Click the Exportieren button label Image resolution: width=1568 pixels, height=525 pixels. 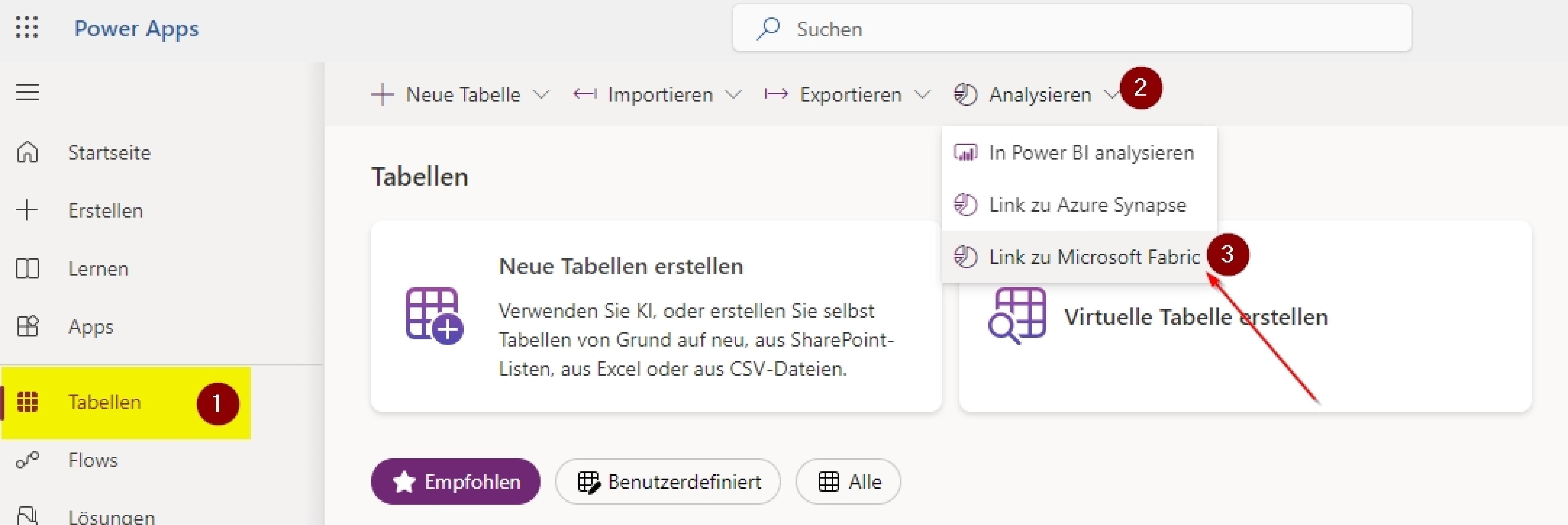coord(850,94)
